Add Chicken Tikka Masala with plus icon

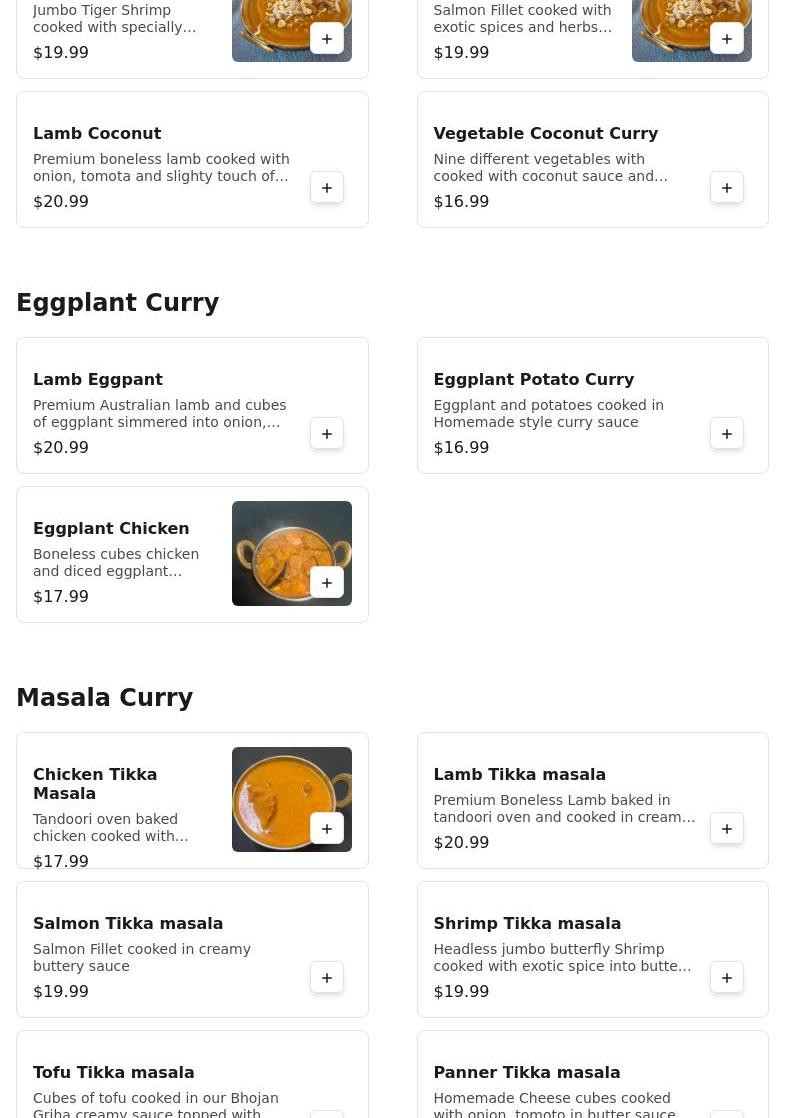tap(327, 829)
